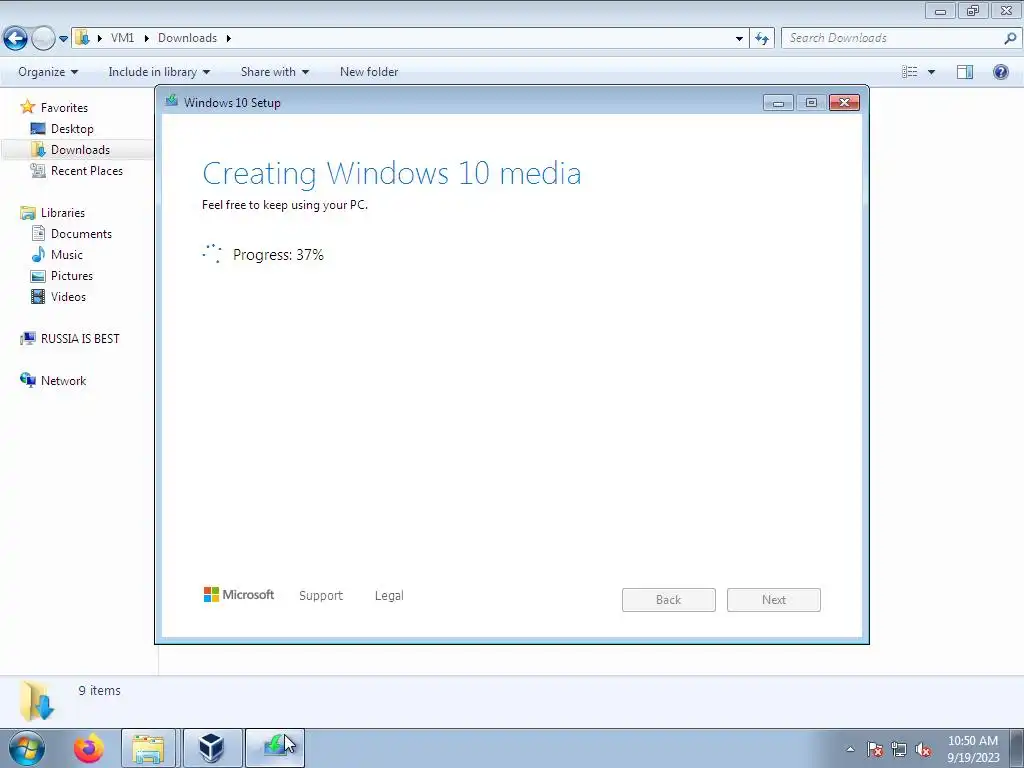Click the Music note icon
The width and height of the screenshot is (1024, 768).
[39, 254]
